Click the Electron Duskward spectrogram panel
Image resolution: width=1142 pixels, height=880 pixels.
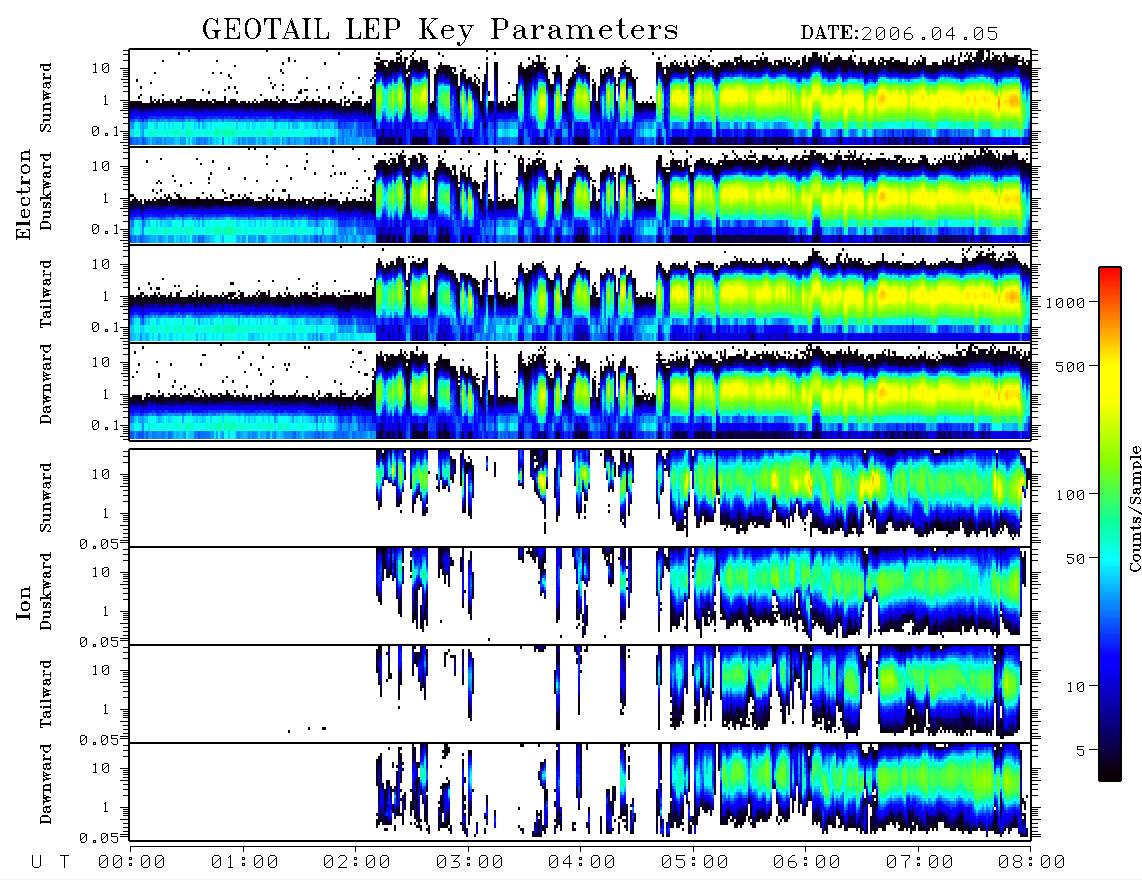(x=580, y=195)
